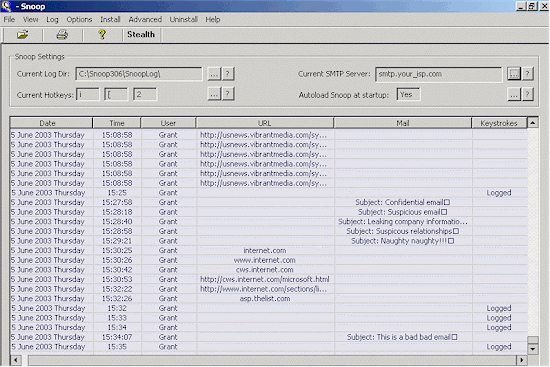Click help button next to SMTP Server
The image size is (550, 367).
(528, 74)
